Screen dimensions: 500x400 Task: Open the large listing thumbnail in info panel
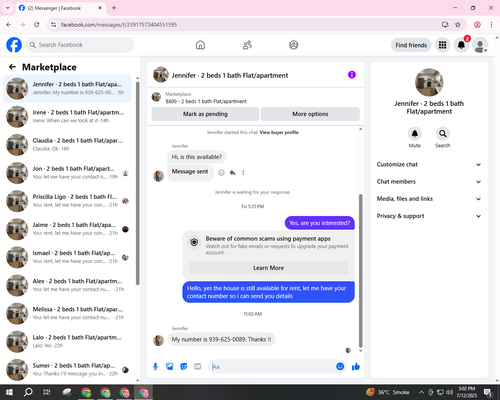[x=429, y=82]
